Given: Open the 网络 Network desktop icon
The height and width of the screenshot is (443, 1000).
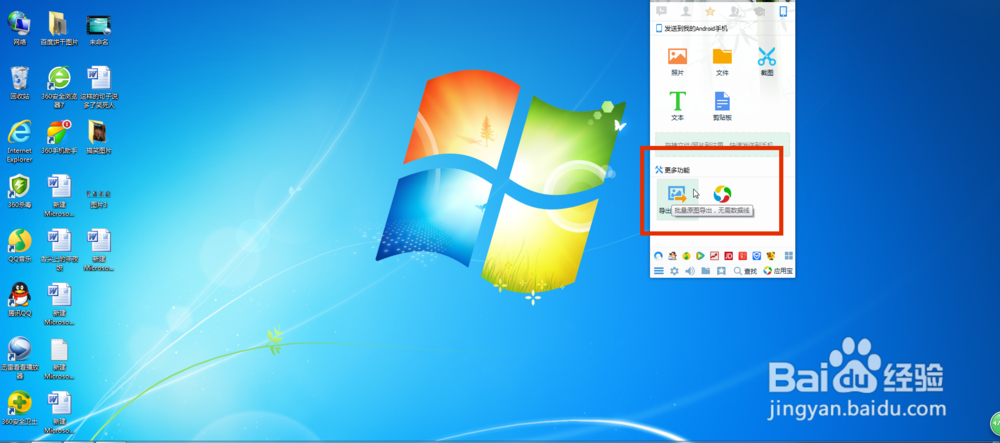Looking at the screenshot, I should (20, 28).
